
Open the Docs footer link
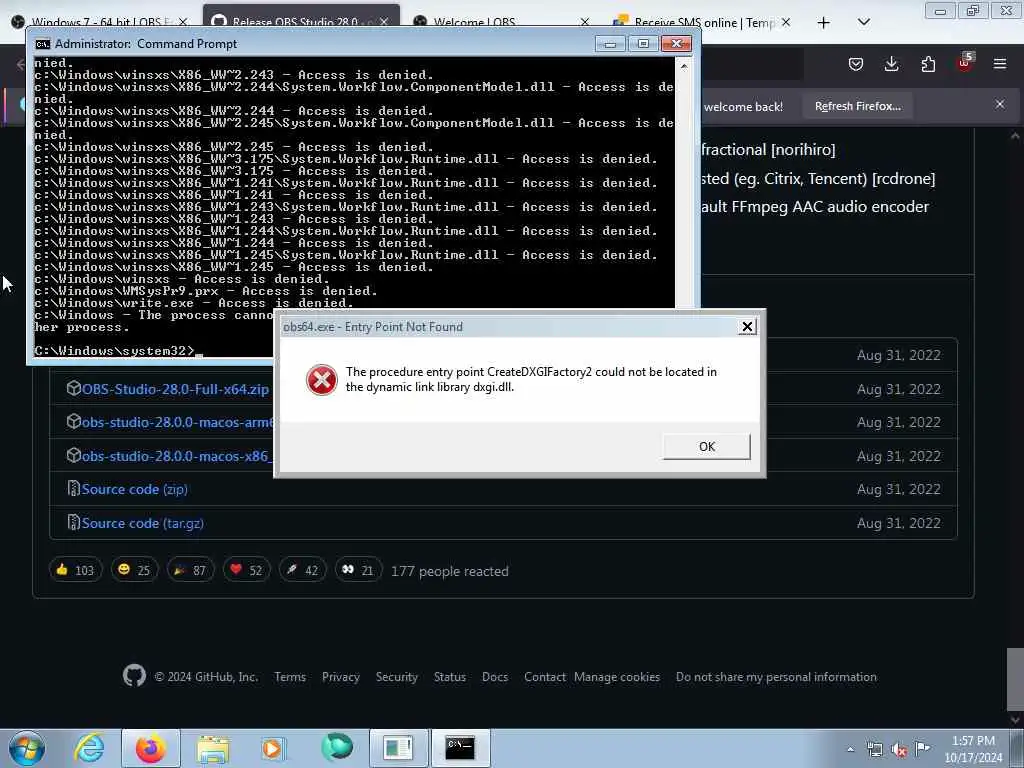pos(495,677)
